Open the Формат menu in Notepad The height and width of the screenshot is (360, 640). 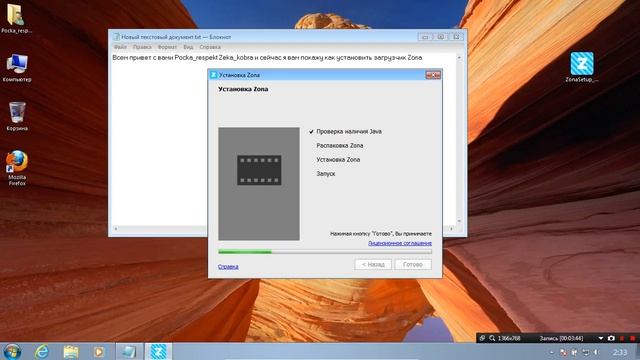click(x=167, y=47)
